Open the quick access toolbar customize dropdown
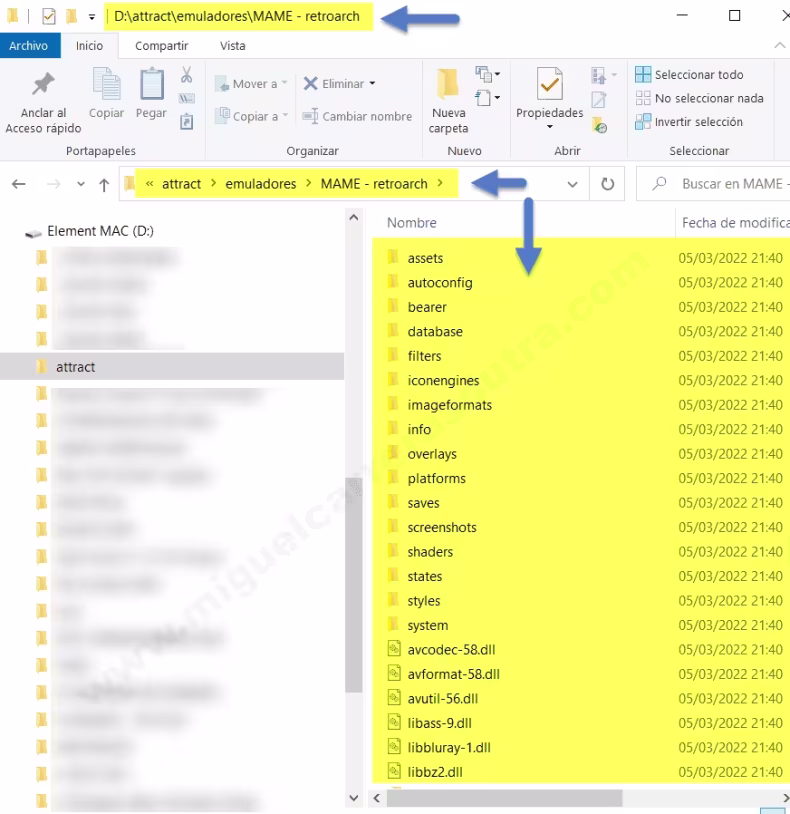Viewport: 790px width, 814px height. pyautogui.click(x=91, y=17)
